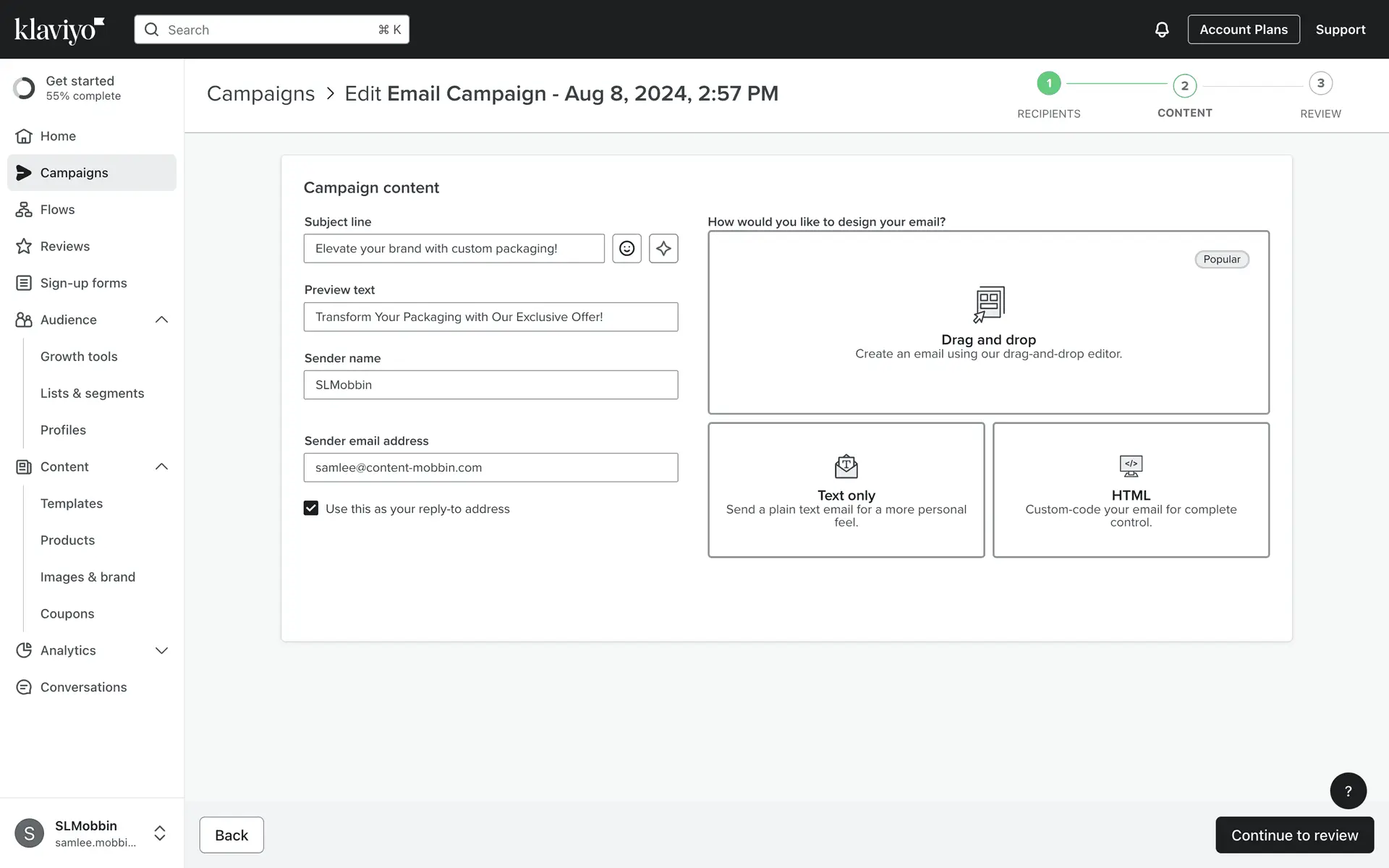Click Continue to review button
Image resolution: width=1389 pixels, height=868 pixels.
click(x=1294, y=835)
